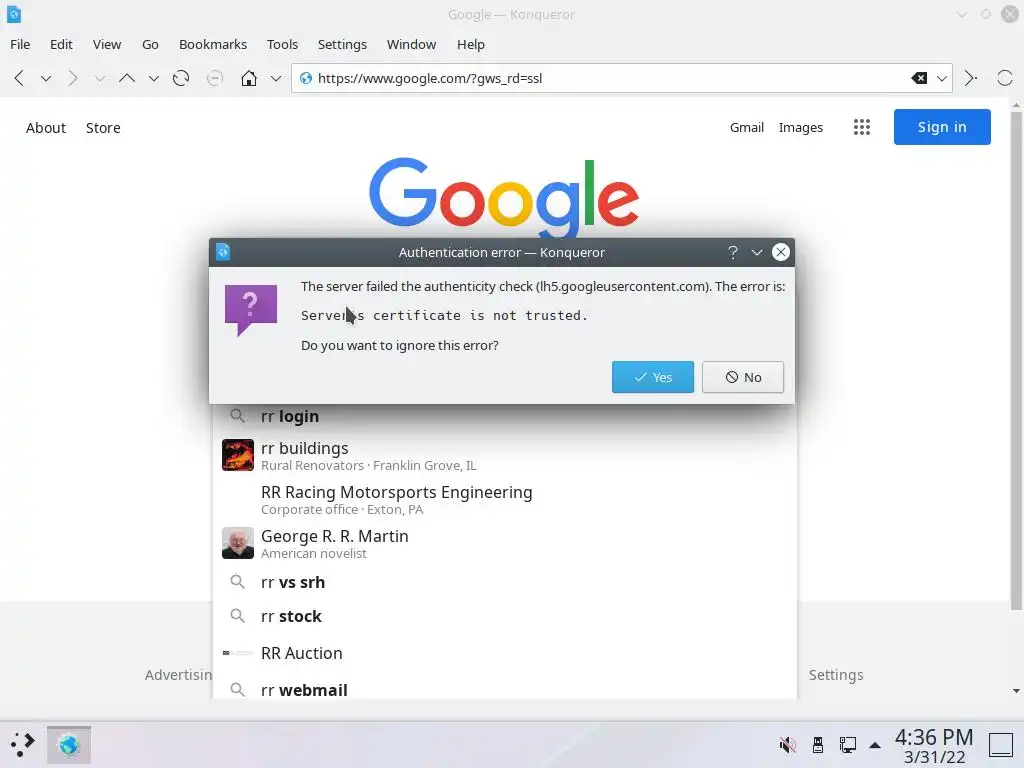
Task: Close the Authentication error dialog
Action: [x=780, y=252]
